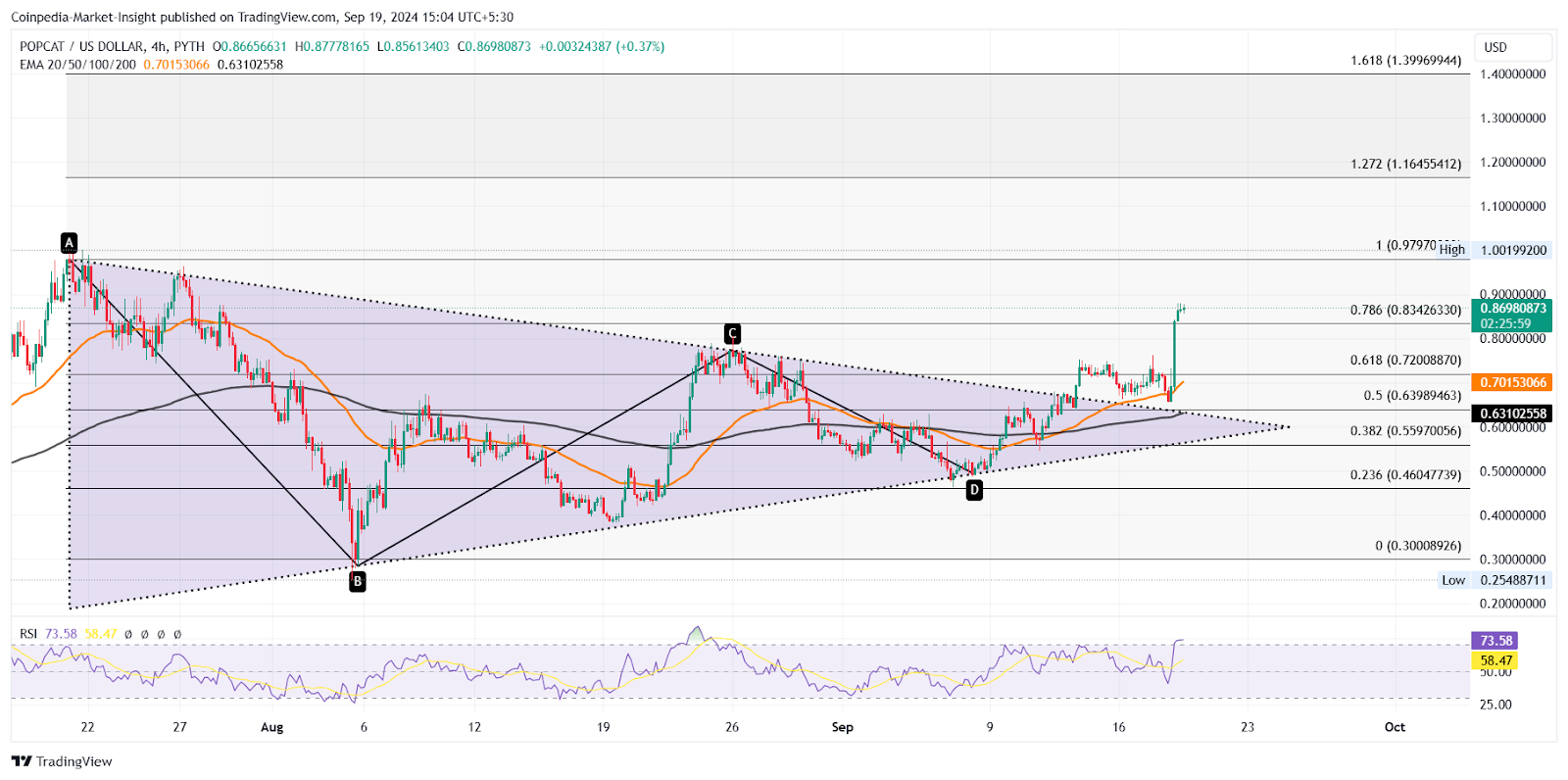This screenshot has width=1568, height=780.
Task: Click the EMA value 0.63102558 in legend
Action: pyautogui.click(x=250, y=64)
